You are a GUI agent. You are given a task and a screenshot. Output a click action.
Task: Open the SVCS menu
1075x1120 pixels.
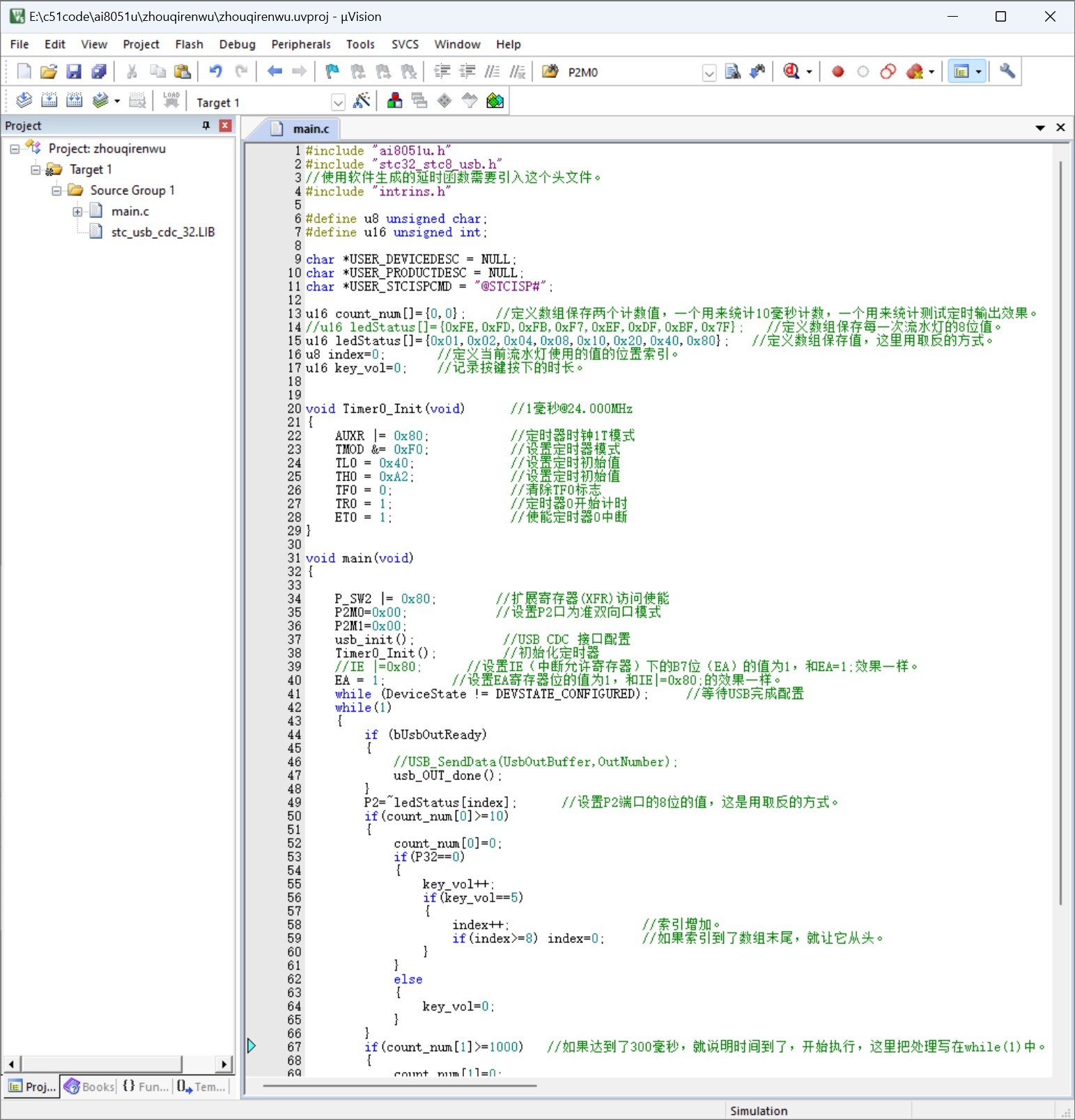[x=405, y=44]
